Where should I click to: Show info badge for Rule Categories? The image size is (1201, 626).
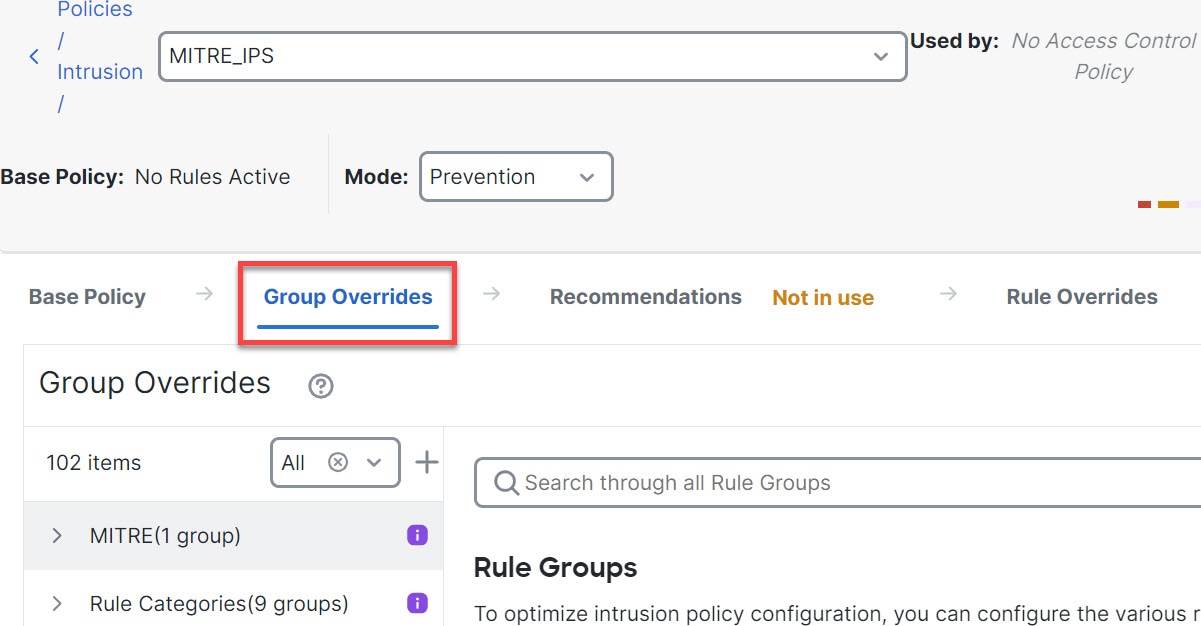[417, 603]
